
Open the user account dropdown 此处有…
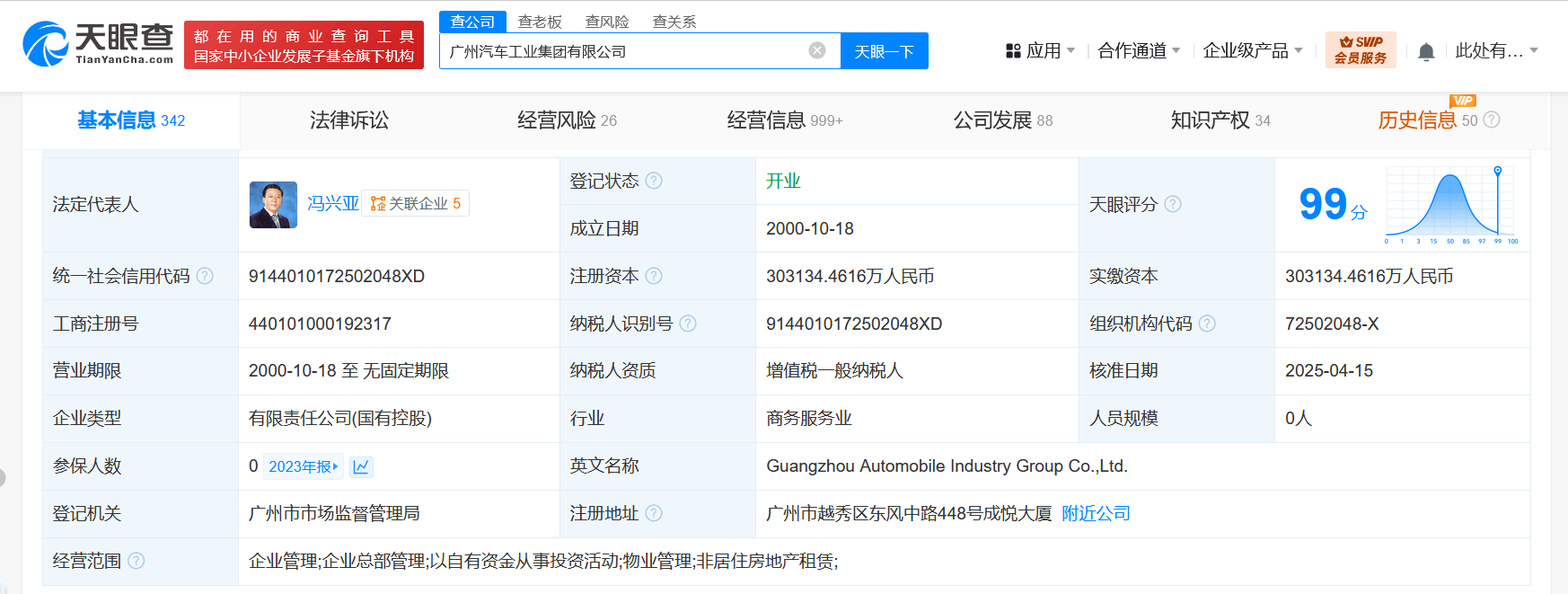pos(1496,51)
